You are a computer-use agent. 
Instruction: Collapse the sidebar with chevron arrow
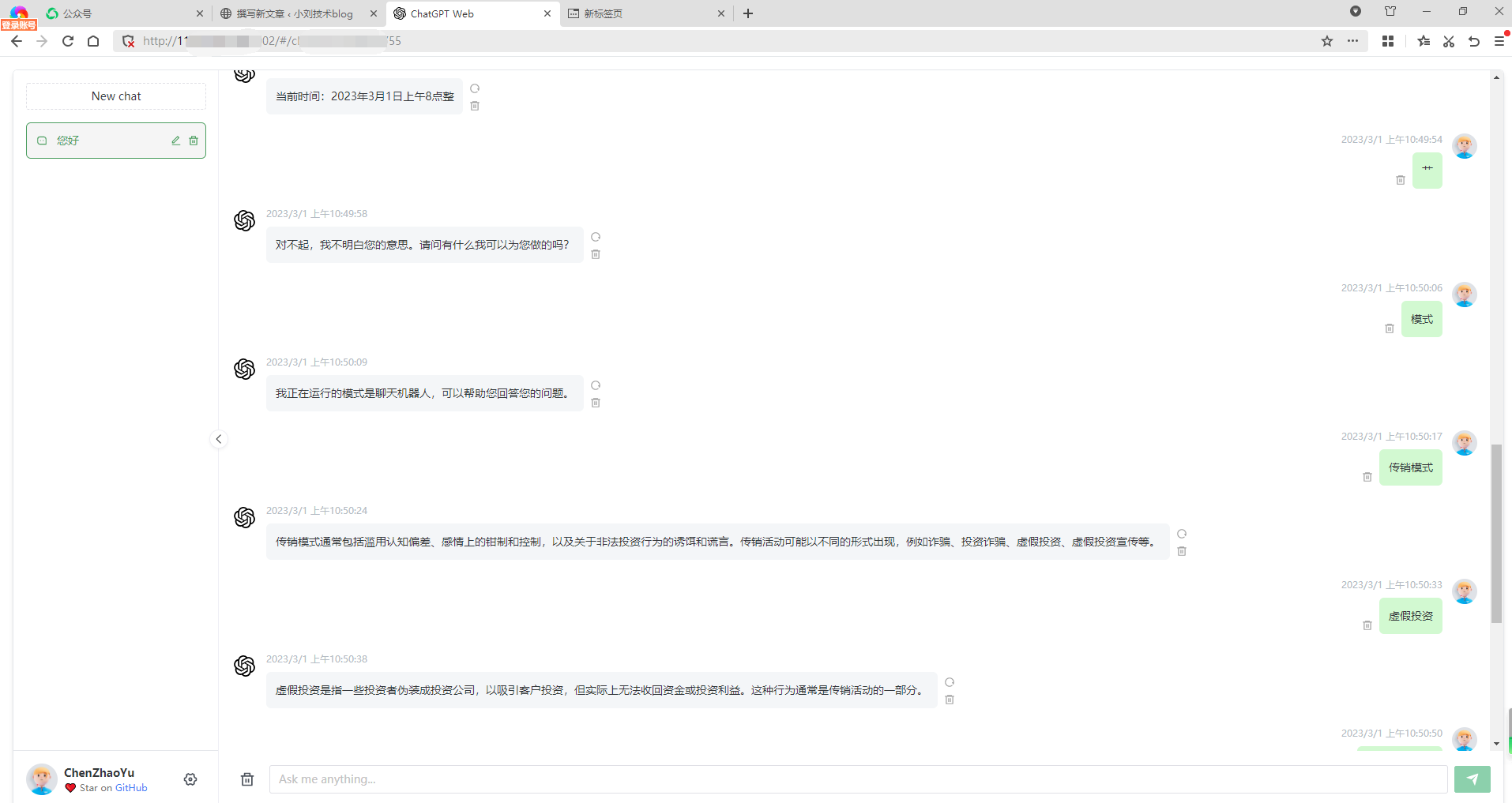click(219, 439)
